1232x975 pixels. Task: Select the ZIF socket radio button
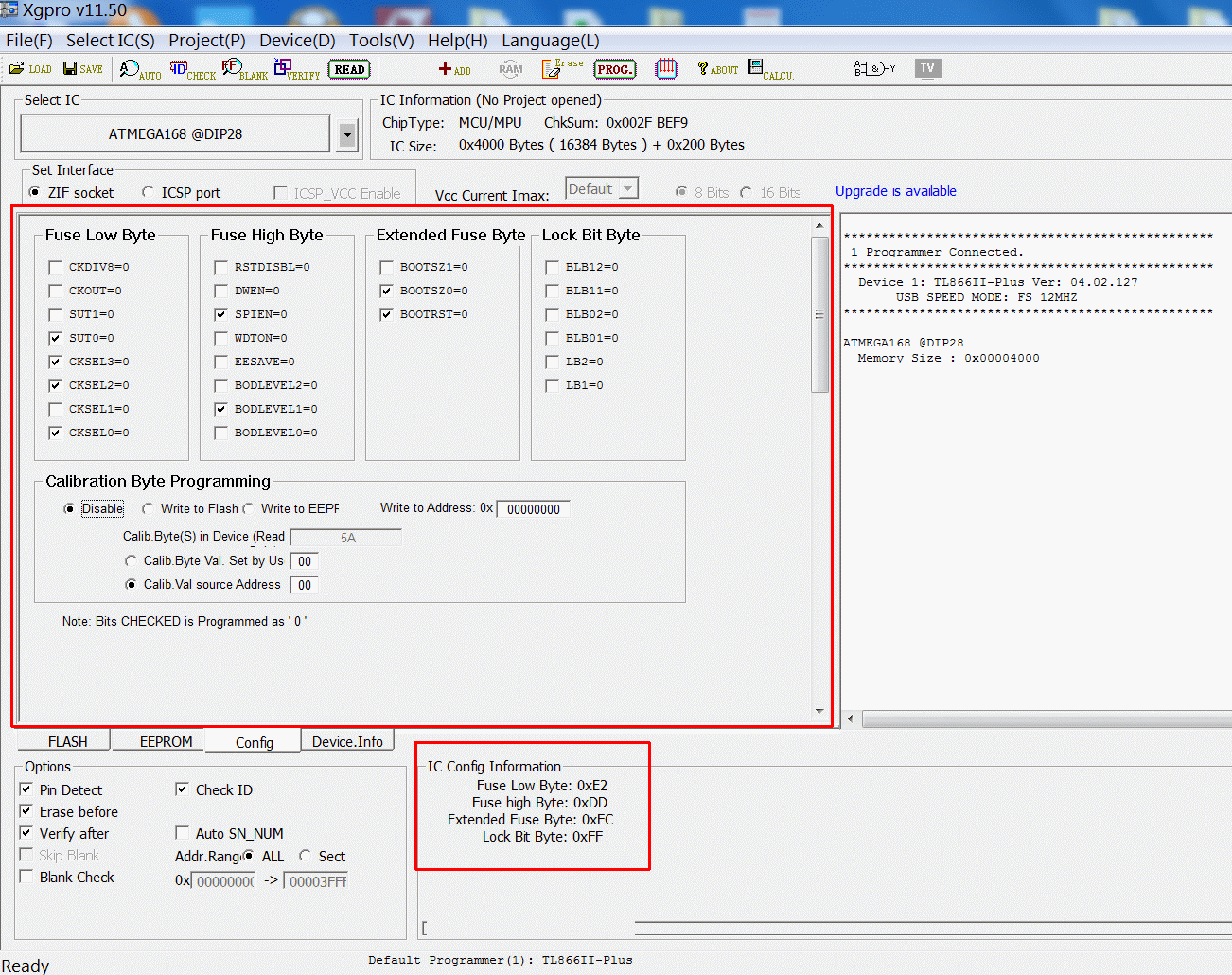(35, 192)
